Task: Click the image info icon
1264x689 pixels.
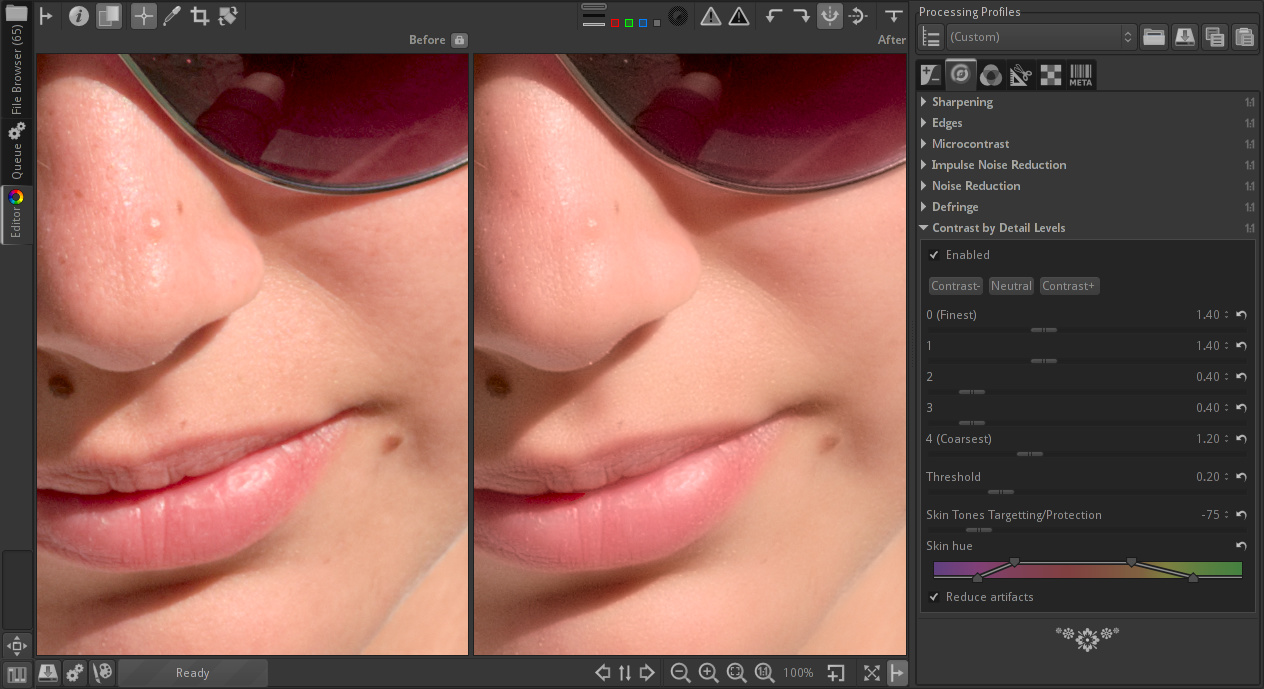Action: (79, 17)
